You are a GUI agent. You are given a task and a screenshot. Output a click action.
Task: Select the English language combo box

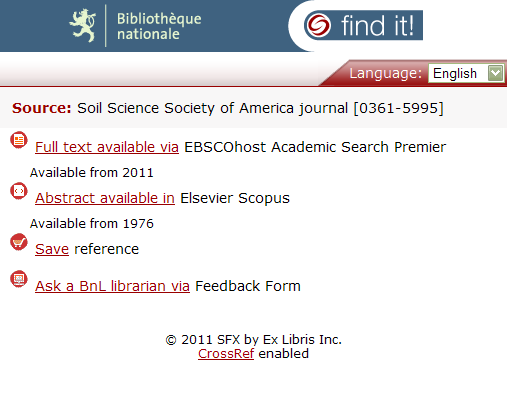pos(466,73)
